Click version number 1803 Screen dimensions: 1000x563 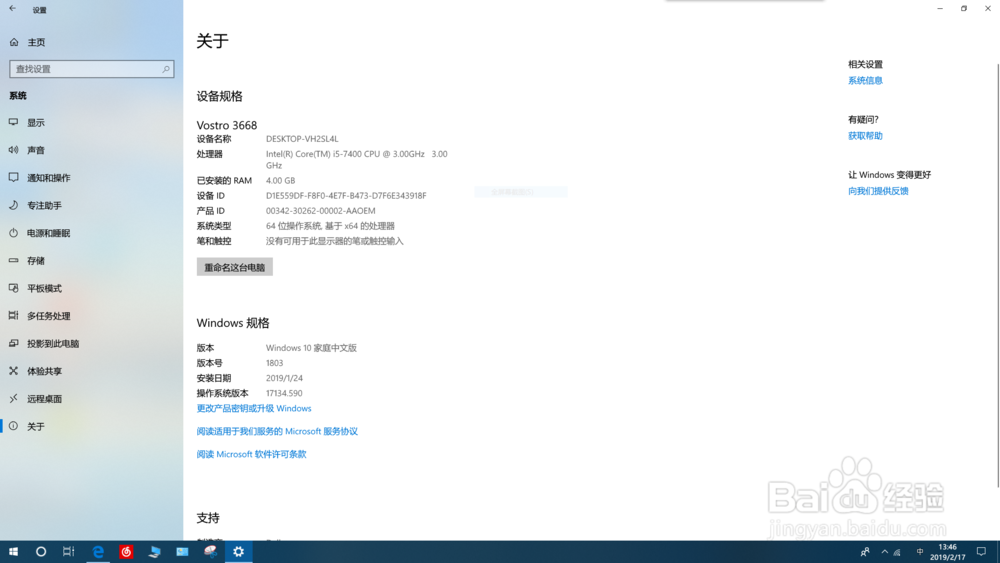[274, 363]
